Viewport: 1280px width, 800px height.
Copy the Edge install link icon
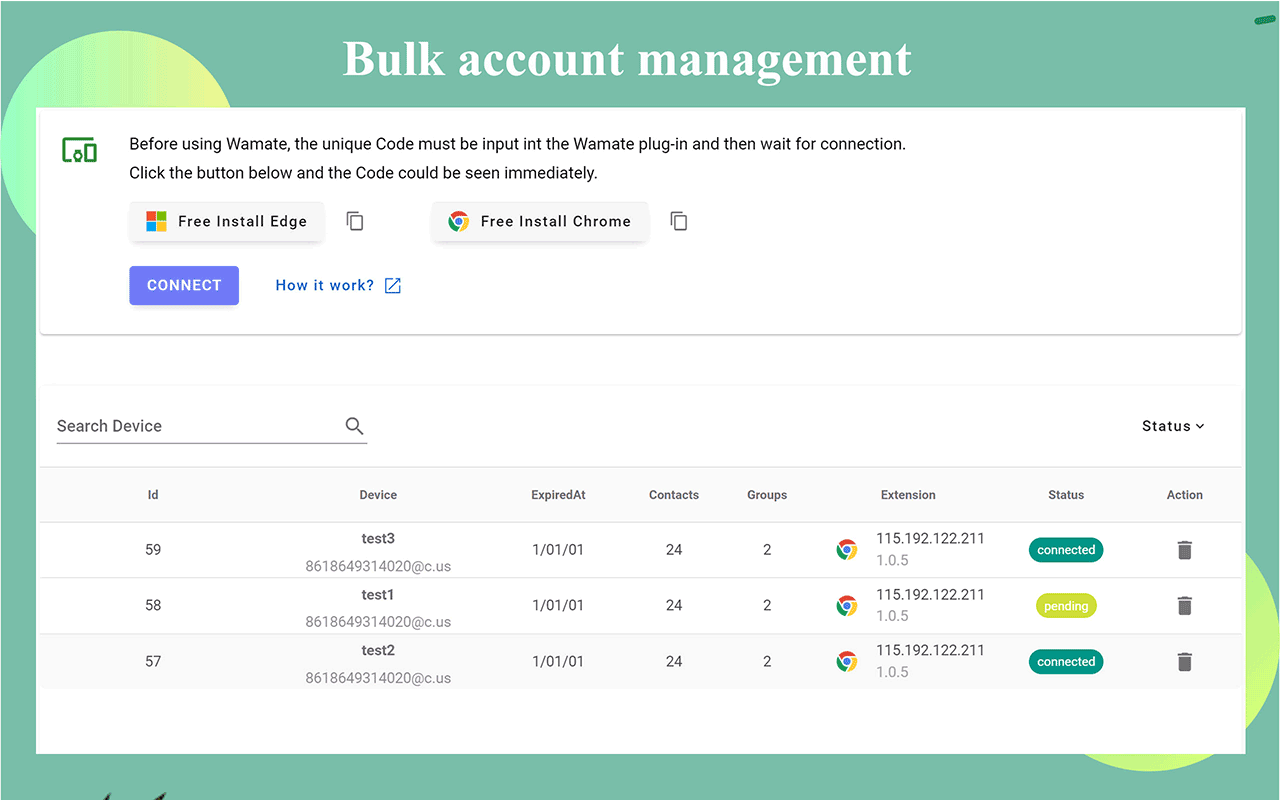click(355, 221)
